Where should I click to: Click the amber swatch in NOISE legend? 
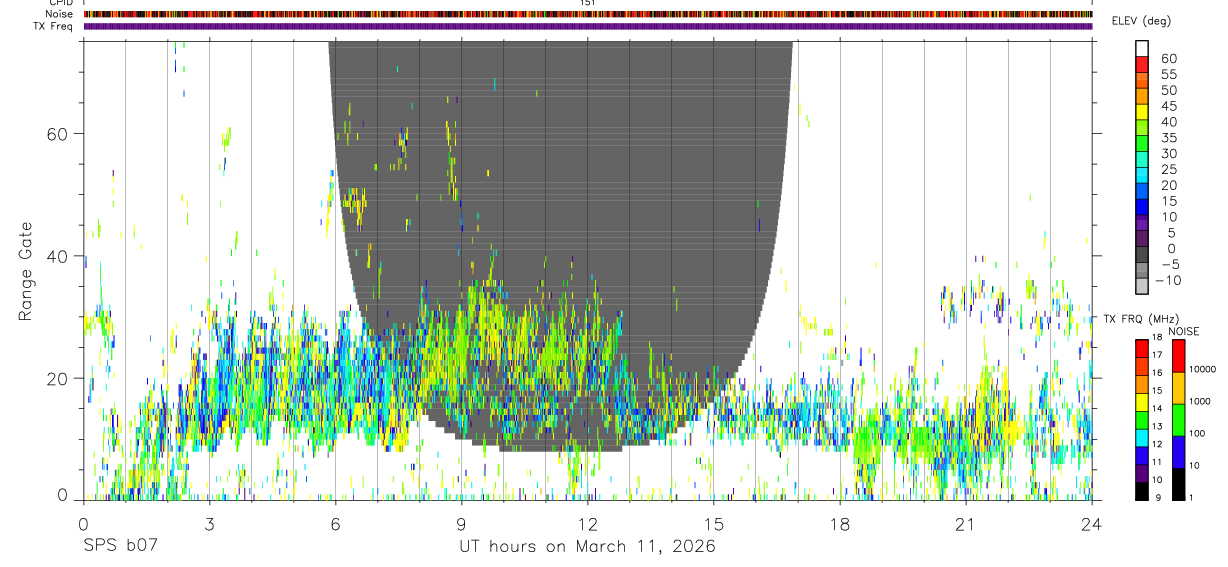(1178, 388)
